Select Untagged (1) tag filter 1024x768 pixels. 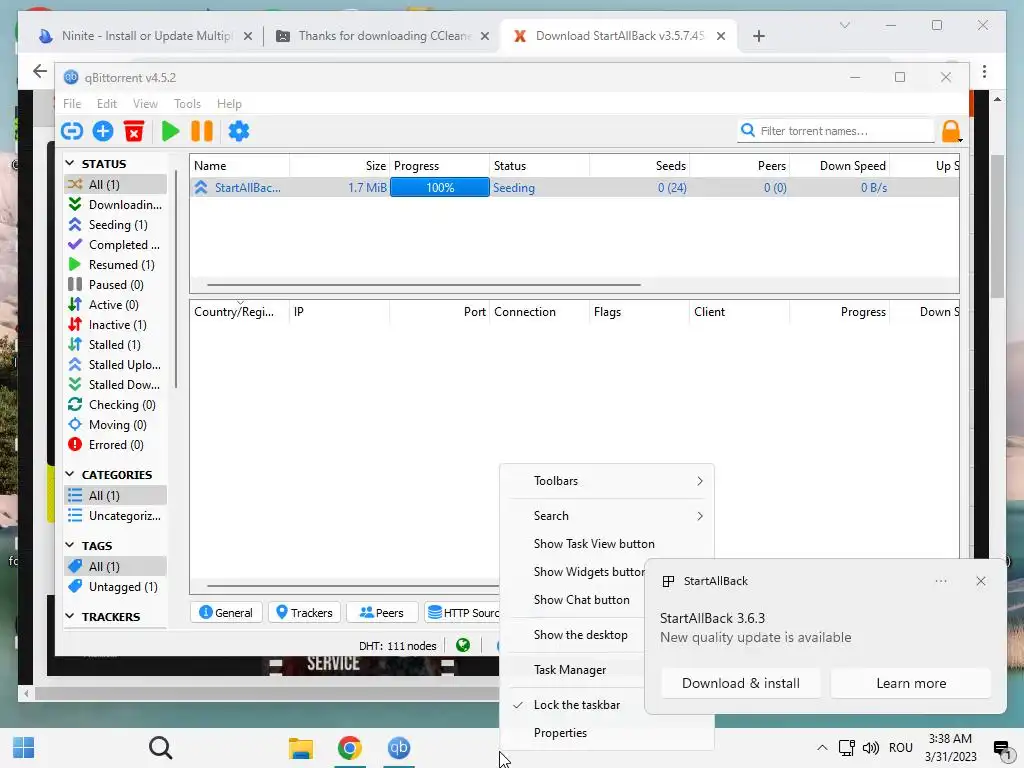point(116,586)
